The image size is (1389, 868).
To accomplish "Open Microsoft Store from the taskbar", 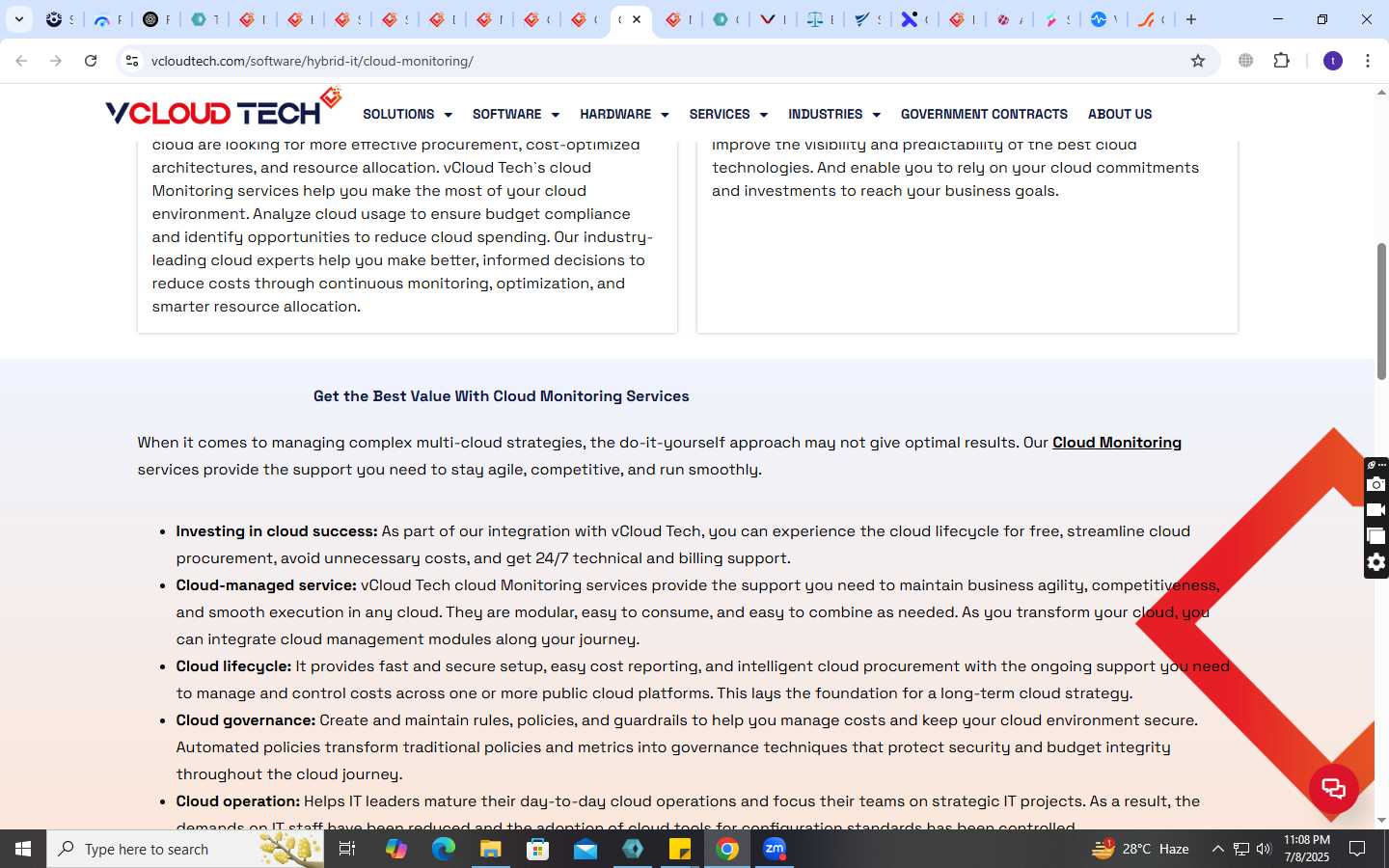I will coord(537,849).
